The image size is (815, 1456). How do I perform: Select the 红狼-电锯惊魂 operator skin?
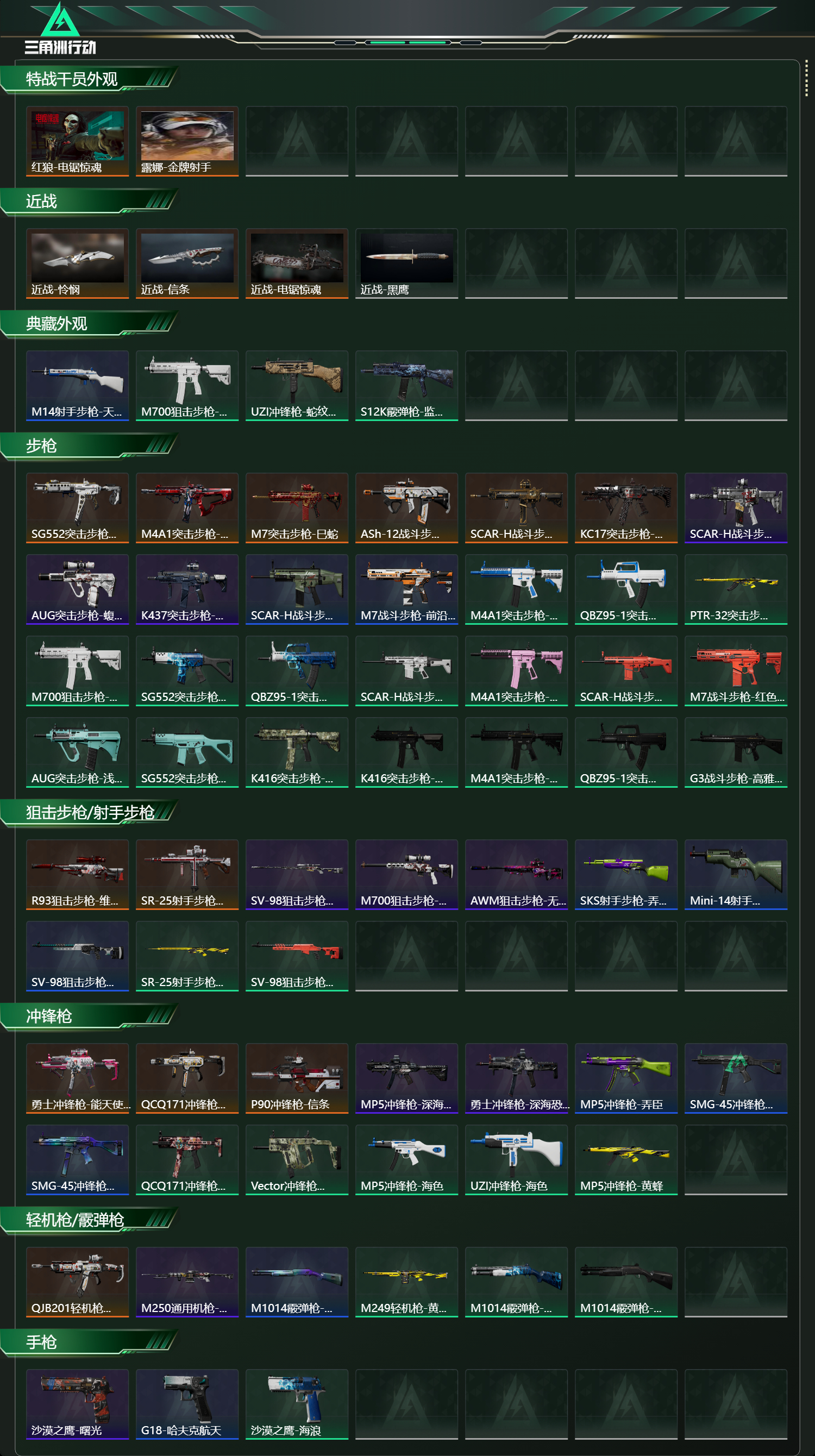tap(78, 141)
